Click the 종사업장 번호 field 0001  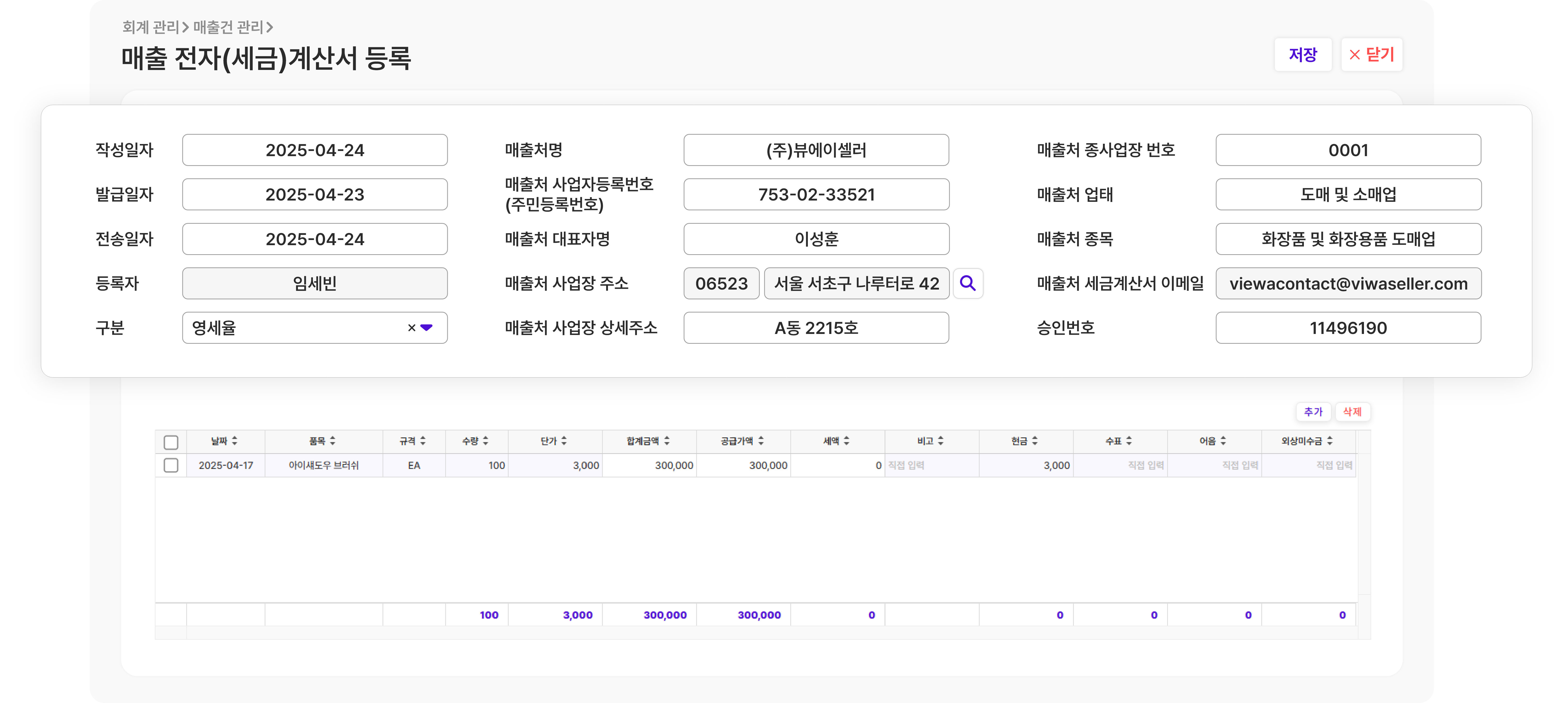click(x=1348, y=150)
